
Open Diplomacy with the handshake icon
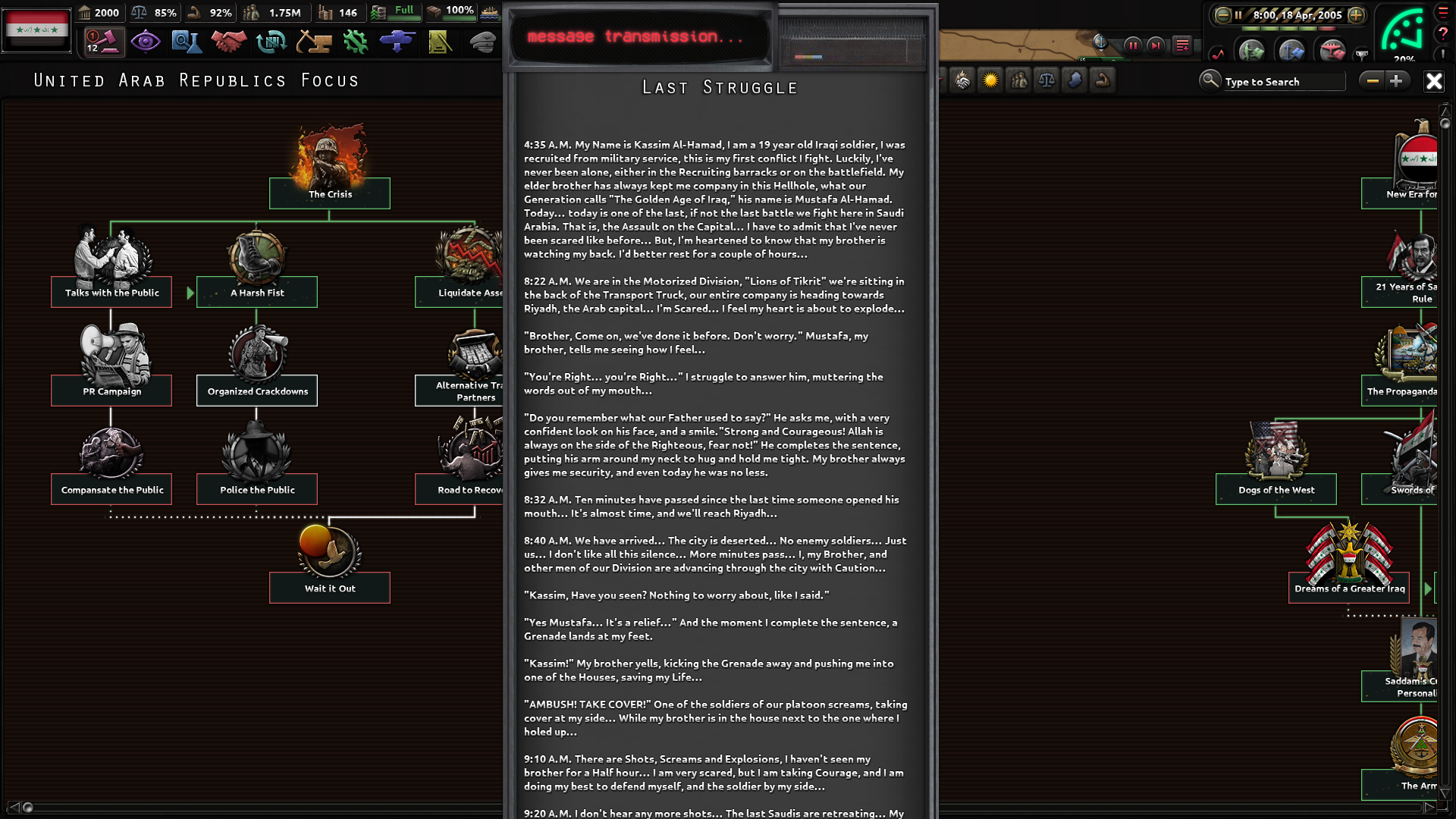tap(228, 41)
